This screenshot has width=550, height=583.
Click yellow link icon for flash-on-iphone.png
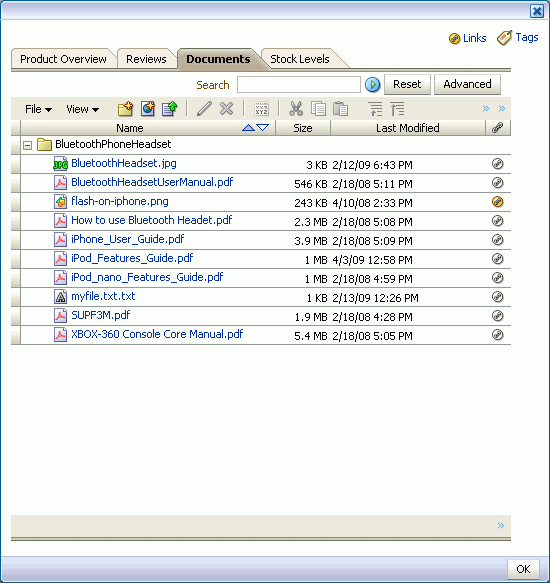click(498, 202)
